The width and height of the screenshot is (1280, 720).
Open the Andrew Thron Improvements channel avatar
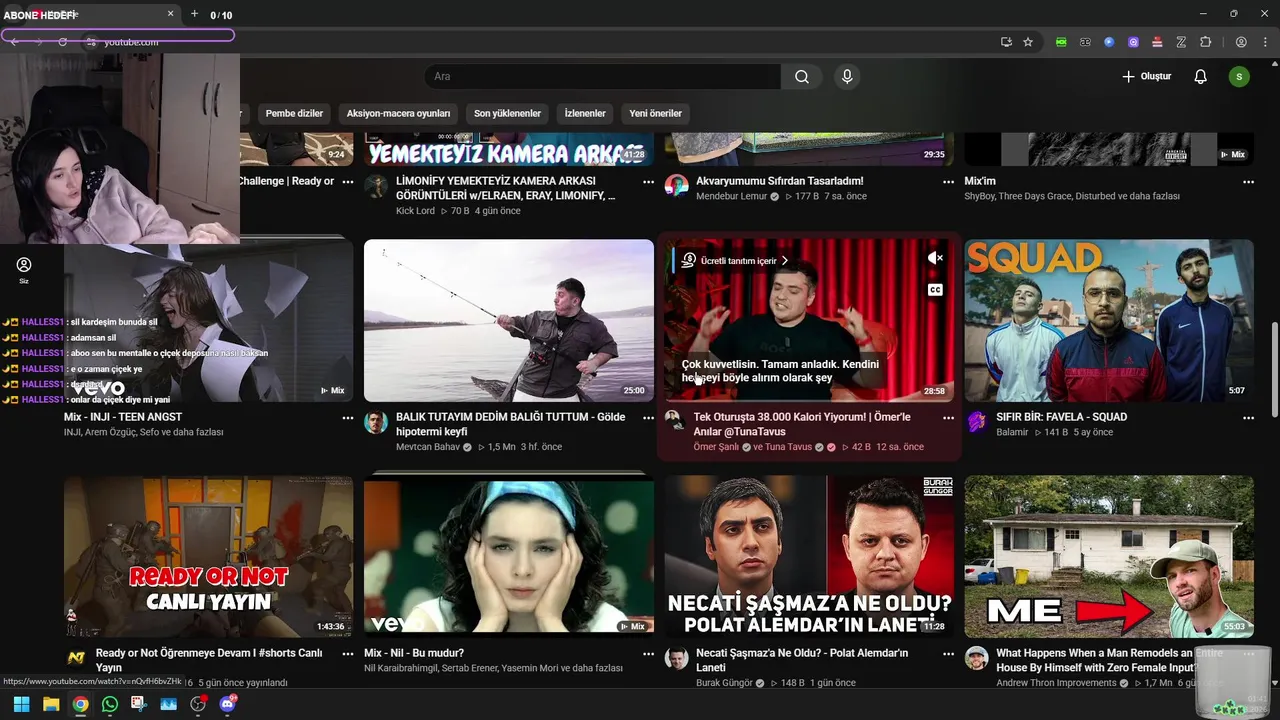[976, 658]
